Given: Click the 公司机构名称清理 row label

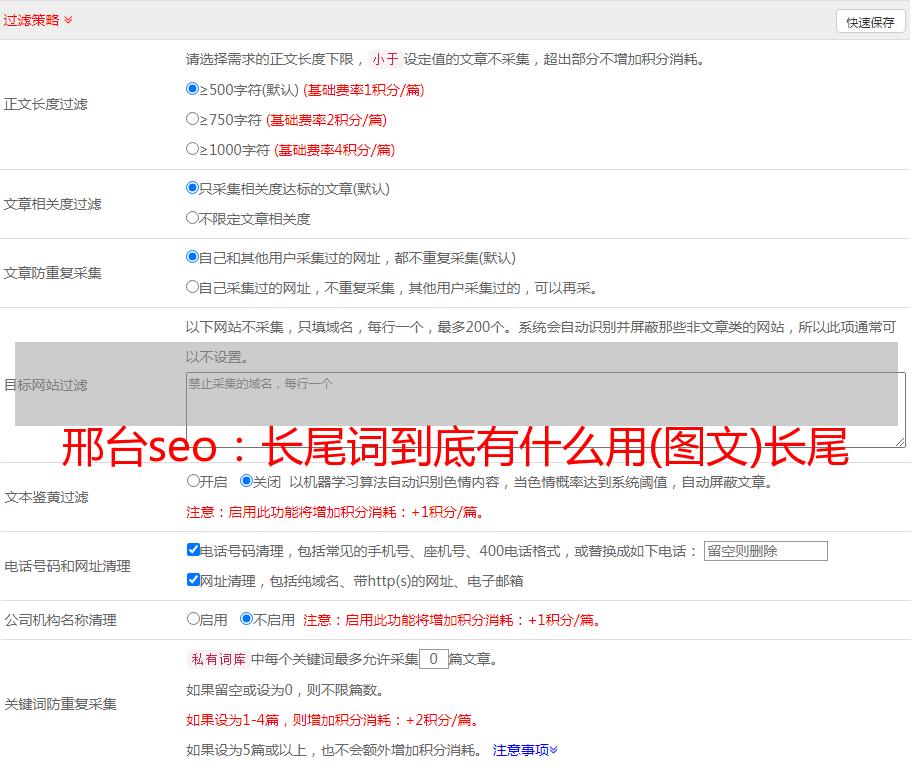Looking at the screenshot, I should point(60,620).
